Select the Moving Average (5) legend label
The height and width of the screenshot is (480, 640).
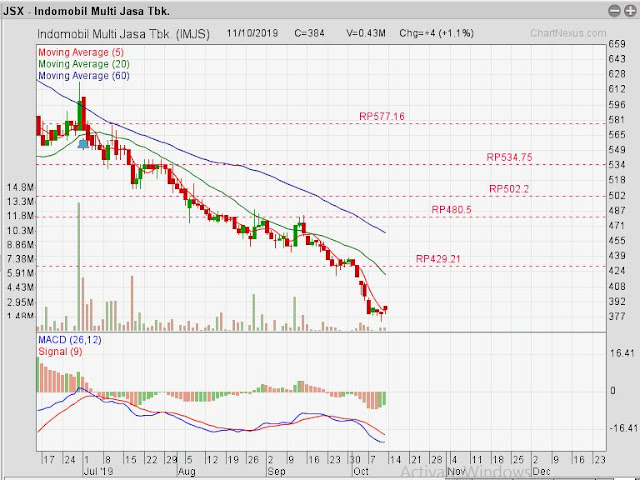81,52
